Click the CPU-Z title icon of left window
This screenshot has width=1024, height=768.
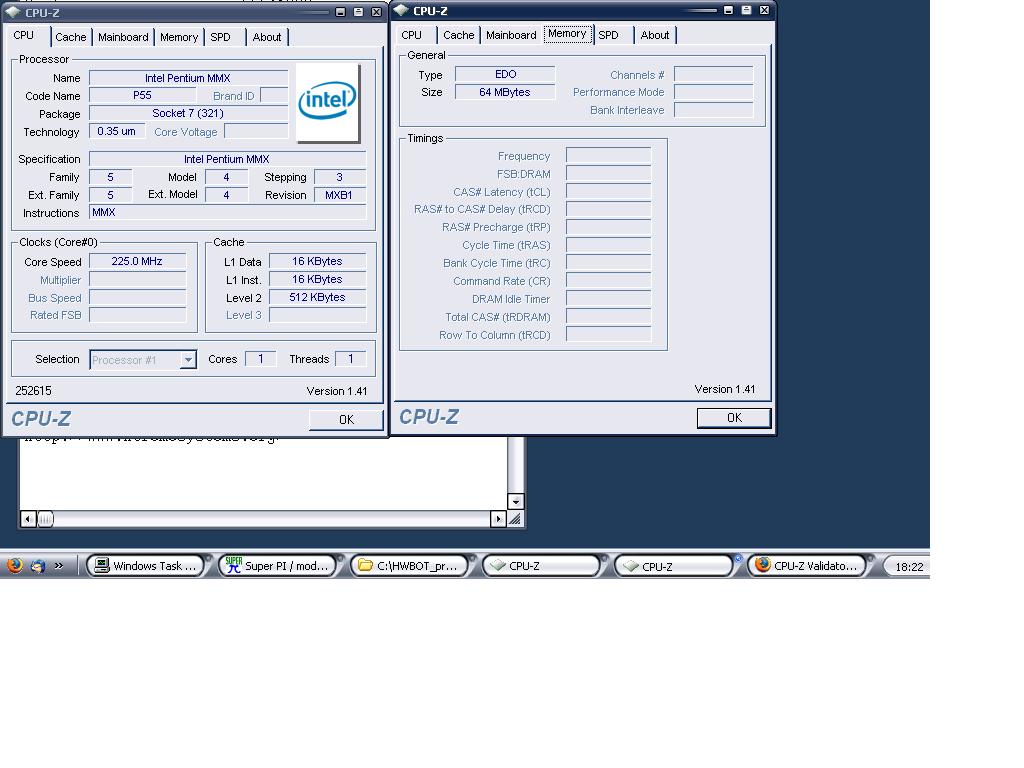pyautogui.click(x=12, y=12)
